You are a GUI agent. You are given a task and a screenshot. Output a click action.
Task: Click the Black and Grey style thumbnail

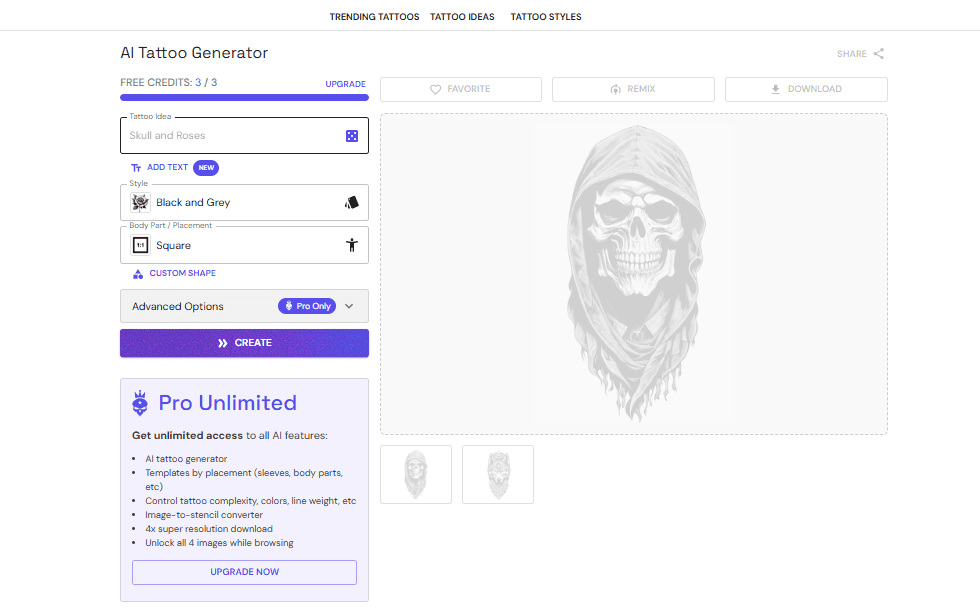pos(141,202)
